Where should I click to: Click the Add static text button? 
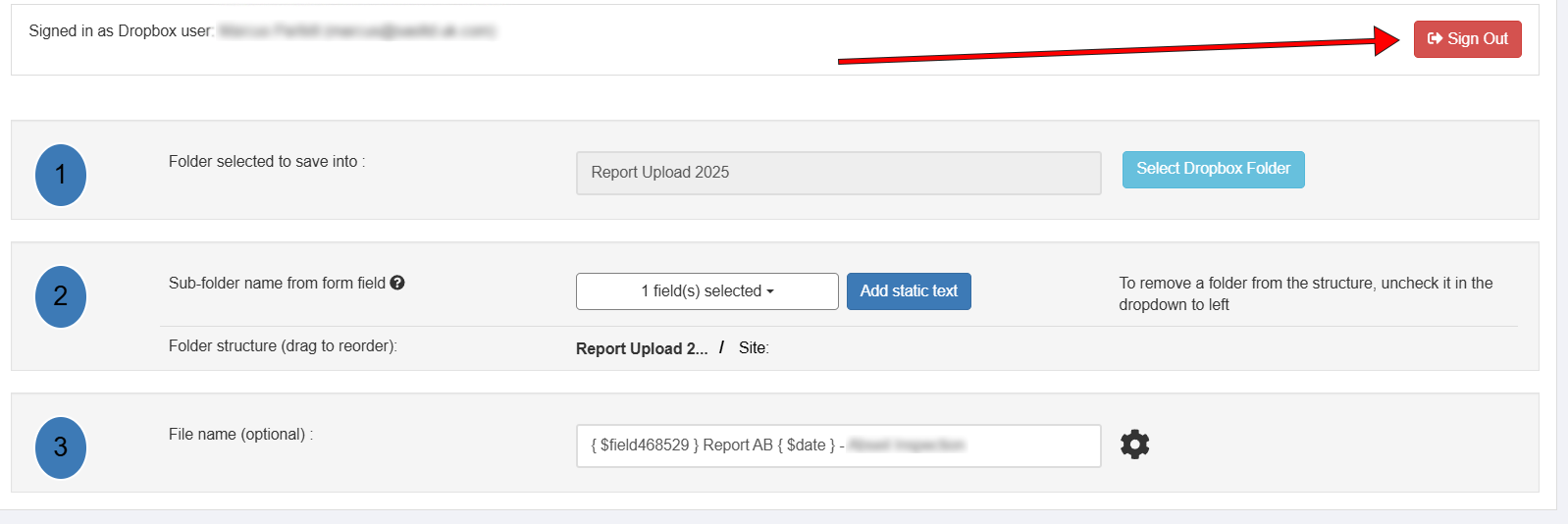click(x=909, y=291)
